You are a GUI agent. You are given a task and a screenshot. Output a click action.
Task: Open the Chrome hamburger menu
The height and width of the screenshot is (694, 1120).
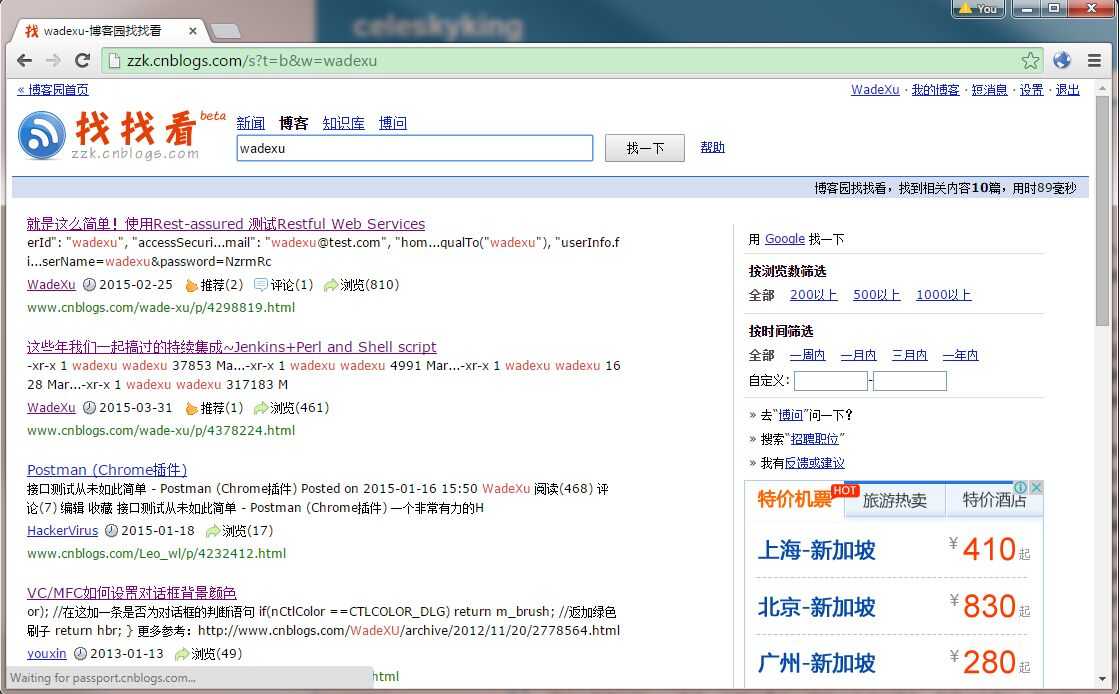[x=1094, y=61]
